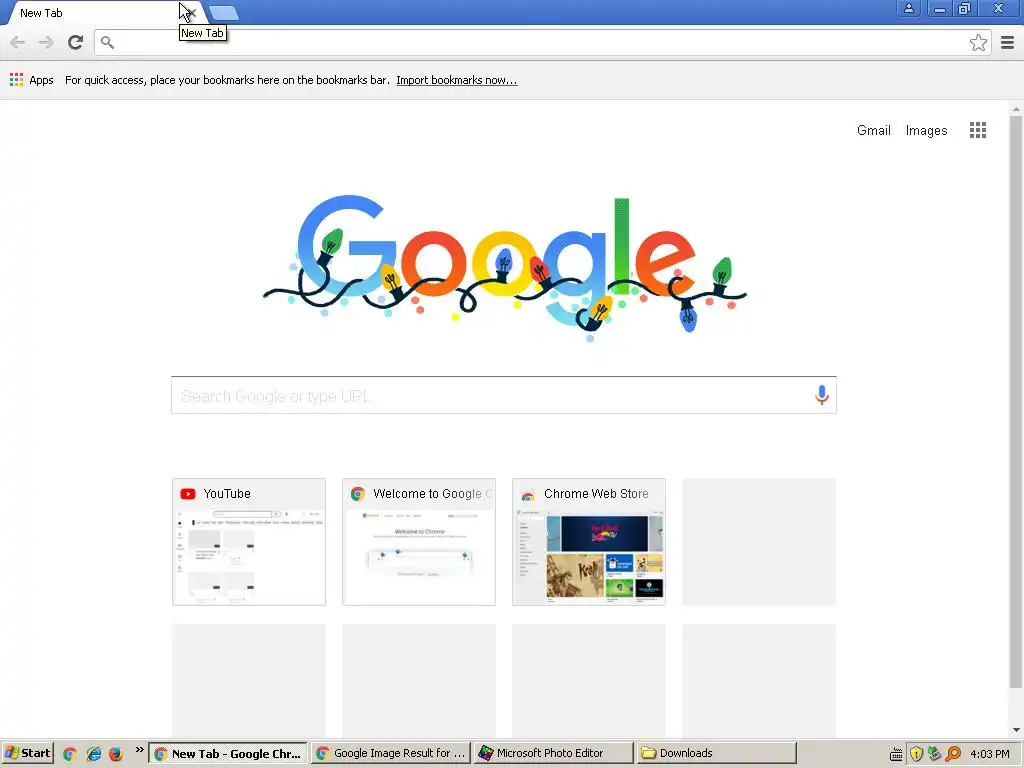Open the Images link
Screen dimensions: 1024x768
(x=926, y=131)
